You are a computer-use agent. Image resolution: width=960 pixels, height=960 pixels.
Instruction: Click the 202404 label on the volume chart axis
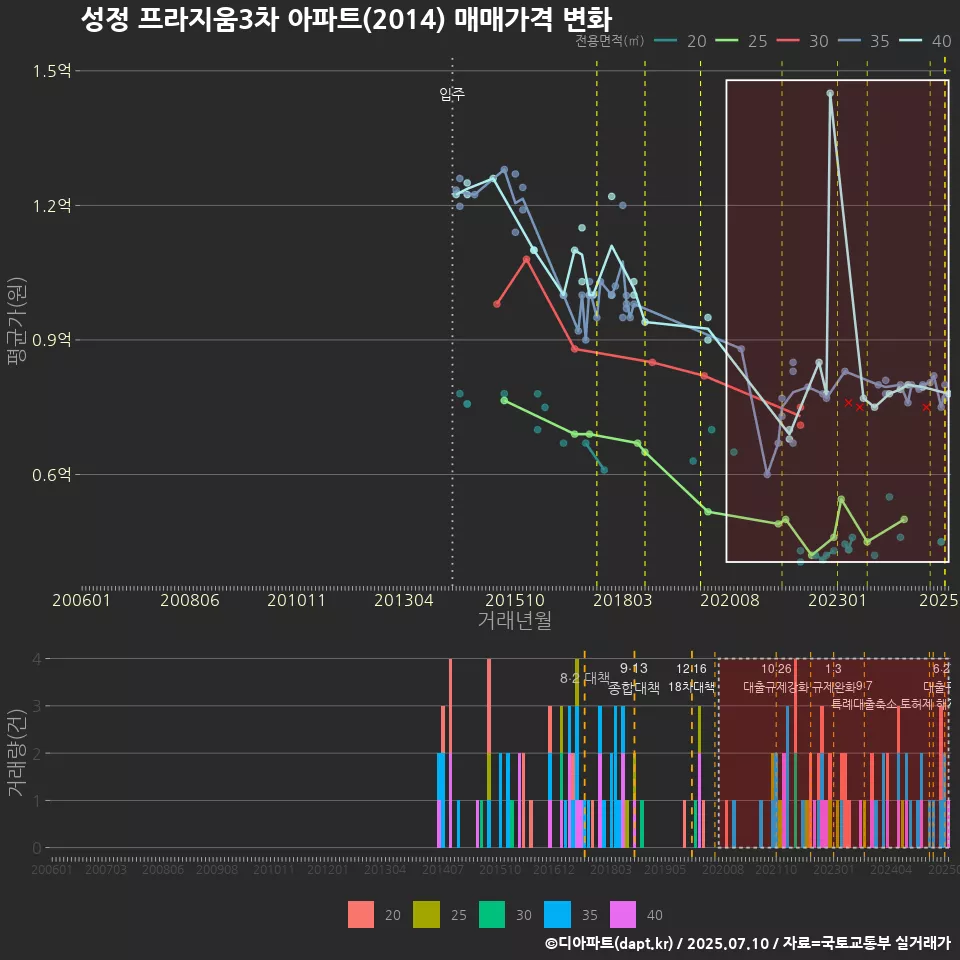click(x=891, y=870)
